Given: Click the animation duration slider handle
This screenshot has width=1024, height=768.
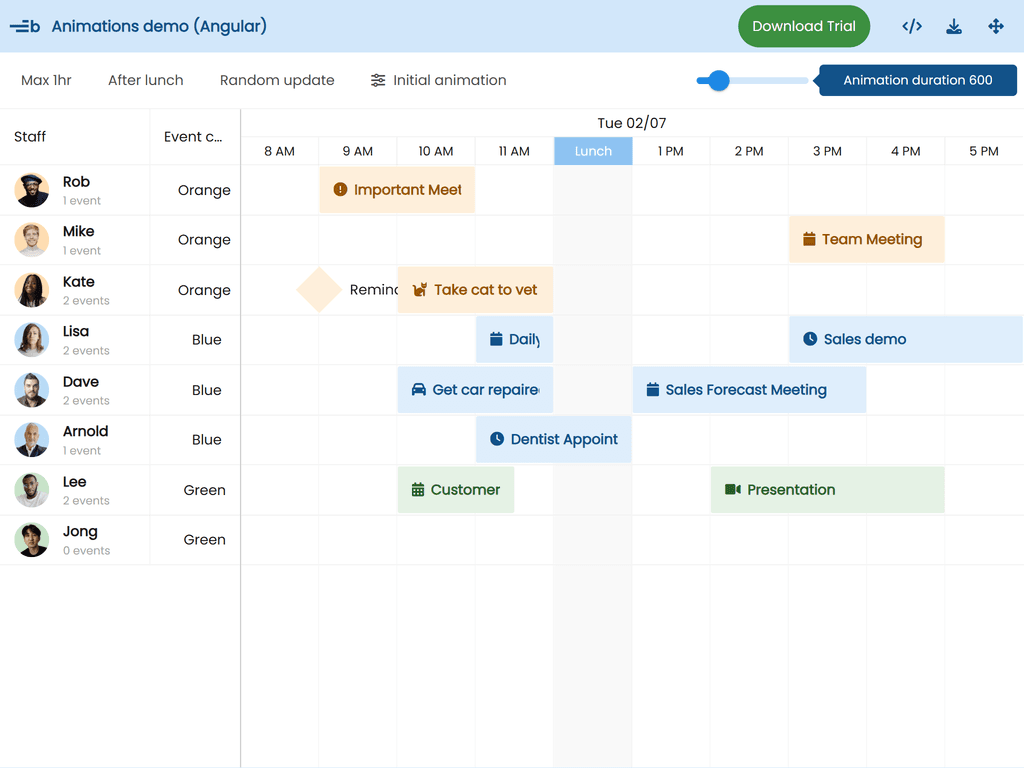Looking at the screenshot, I should [718, 81].
